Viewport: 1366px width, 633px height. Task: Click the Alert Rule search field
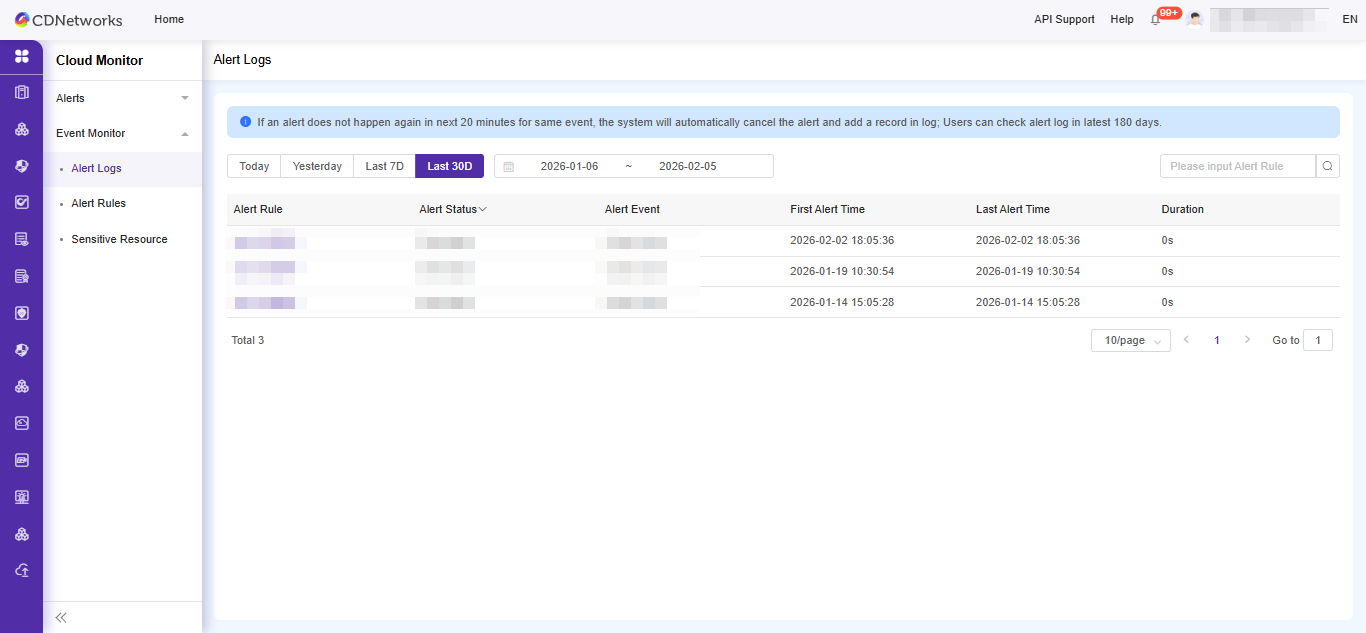1237,166
